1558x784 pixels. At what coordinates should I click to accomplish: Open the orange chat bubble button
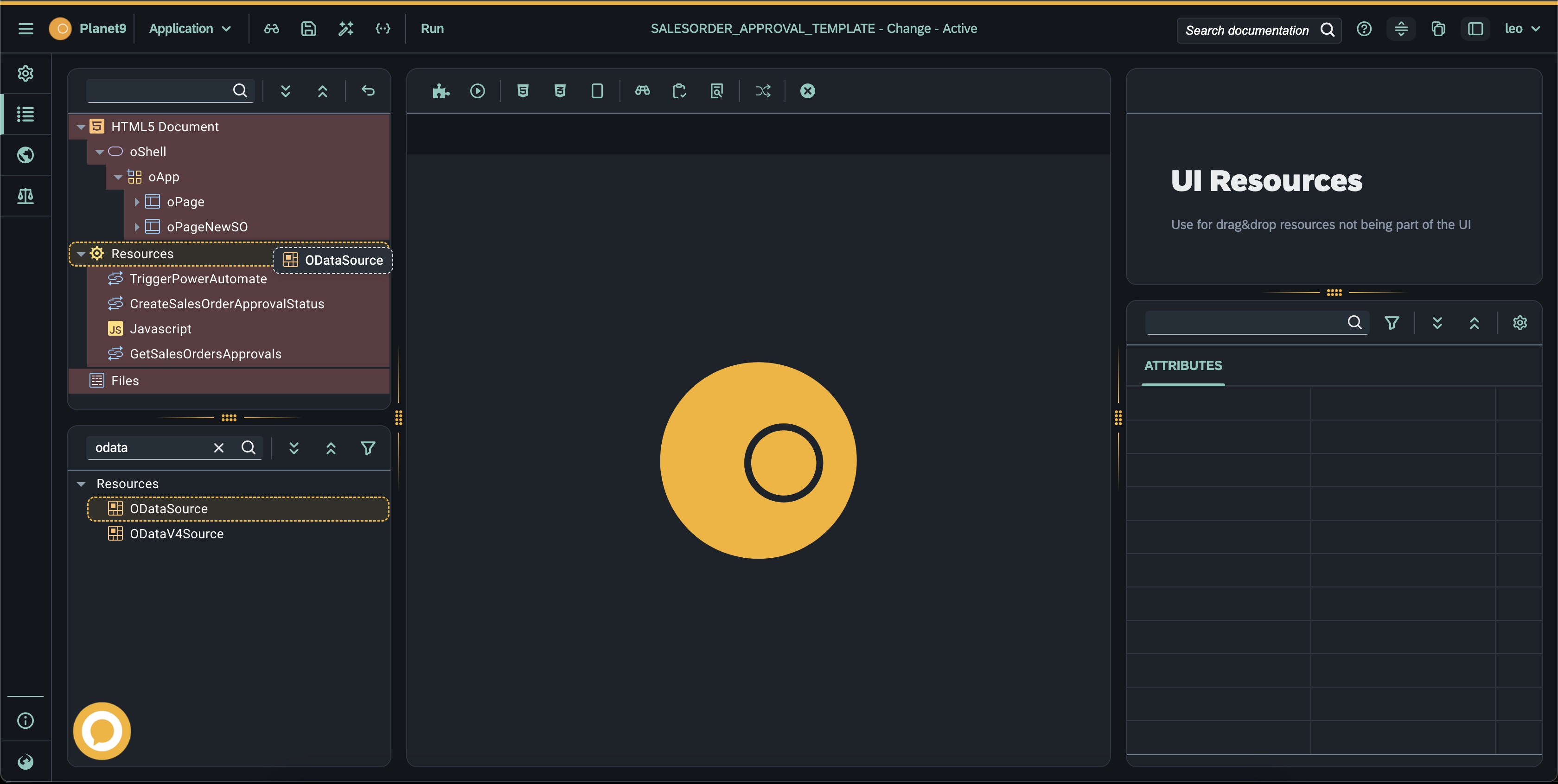(x=102, y=731)
